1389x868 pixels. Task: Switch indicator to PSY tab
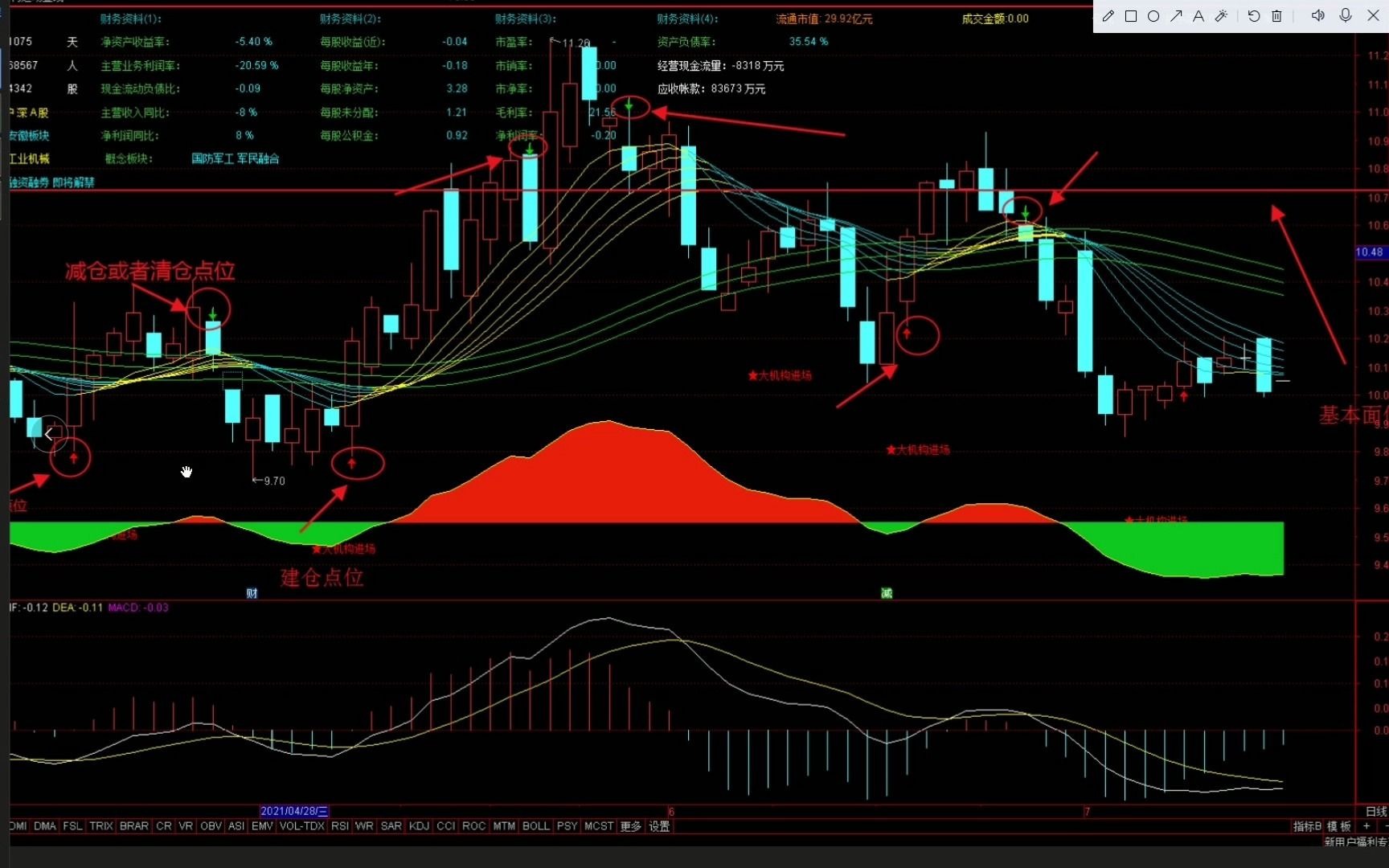(x=567, y=825)
